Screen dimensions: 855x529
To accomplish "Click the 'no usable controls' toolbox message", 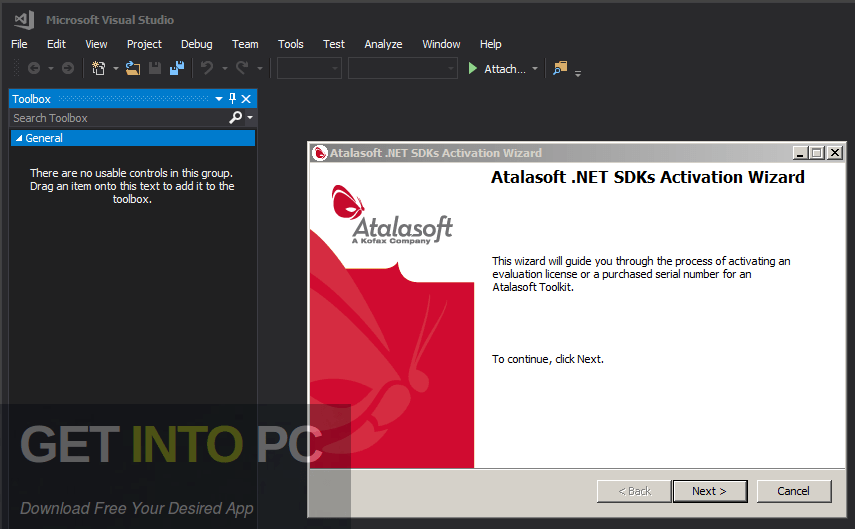I will (132, 186).
